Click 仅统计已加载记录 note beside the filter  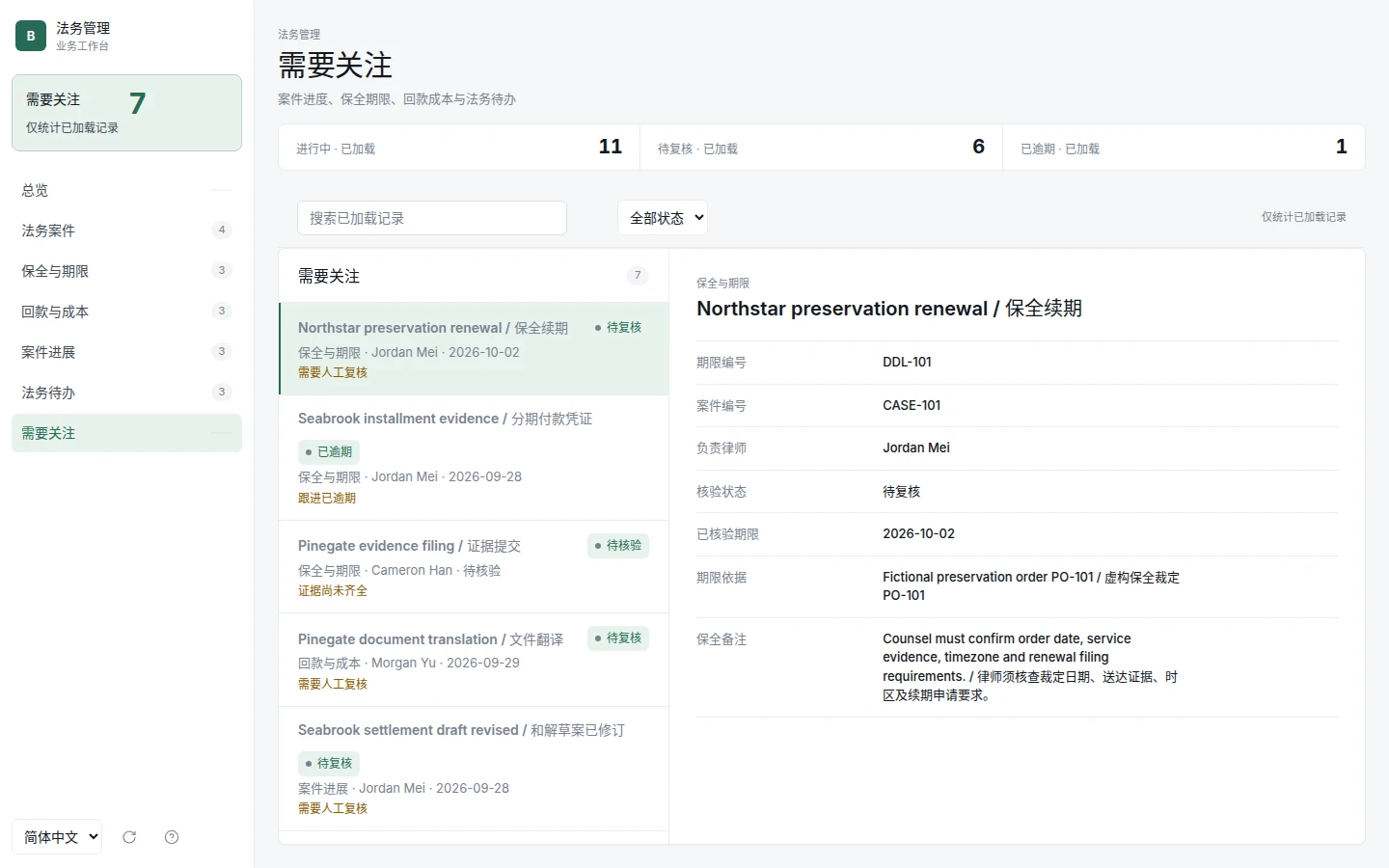point(1304,217)
